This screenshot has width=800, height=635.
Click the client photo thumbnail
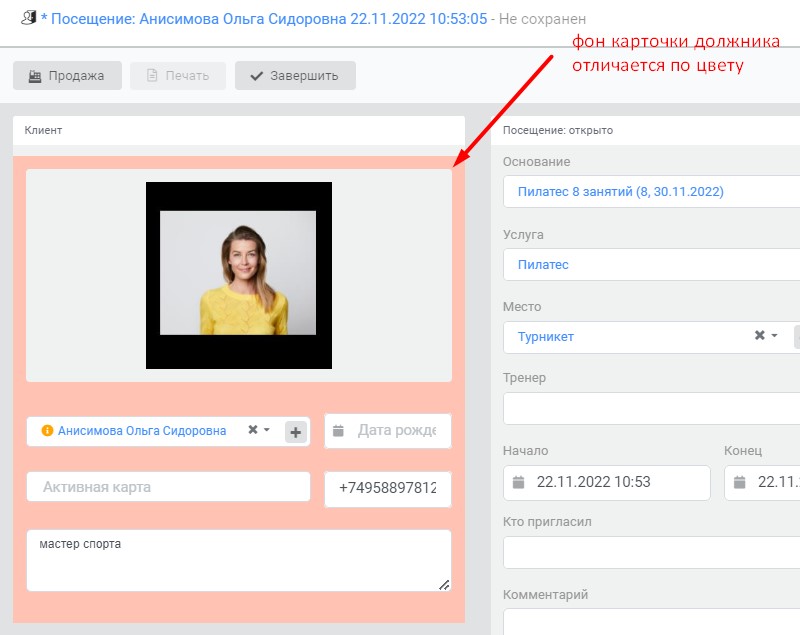point(239,275)
